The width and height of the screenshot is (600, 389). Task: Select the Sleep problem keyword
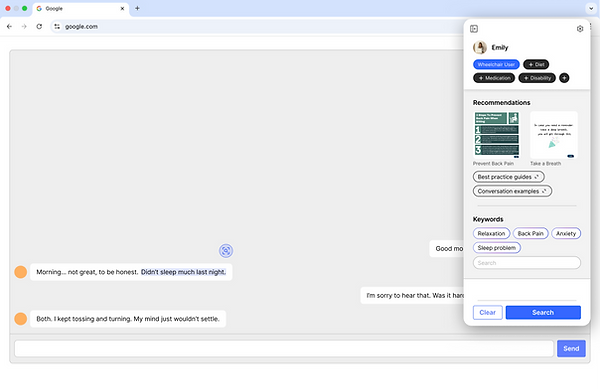tap(497, 247)
